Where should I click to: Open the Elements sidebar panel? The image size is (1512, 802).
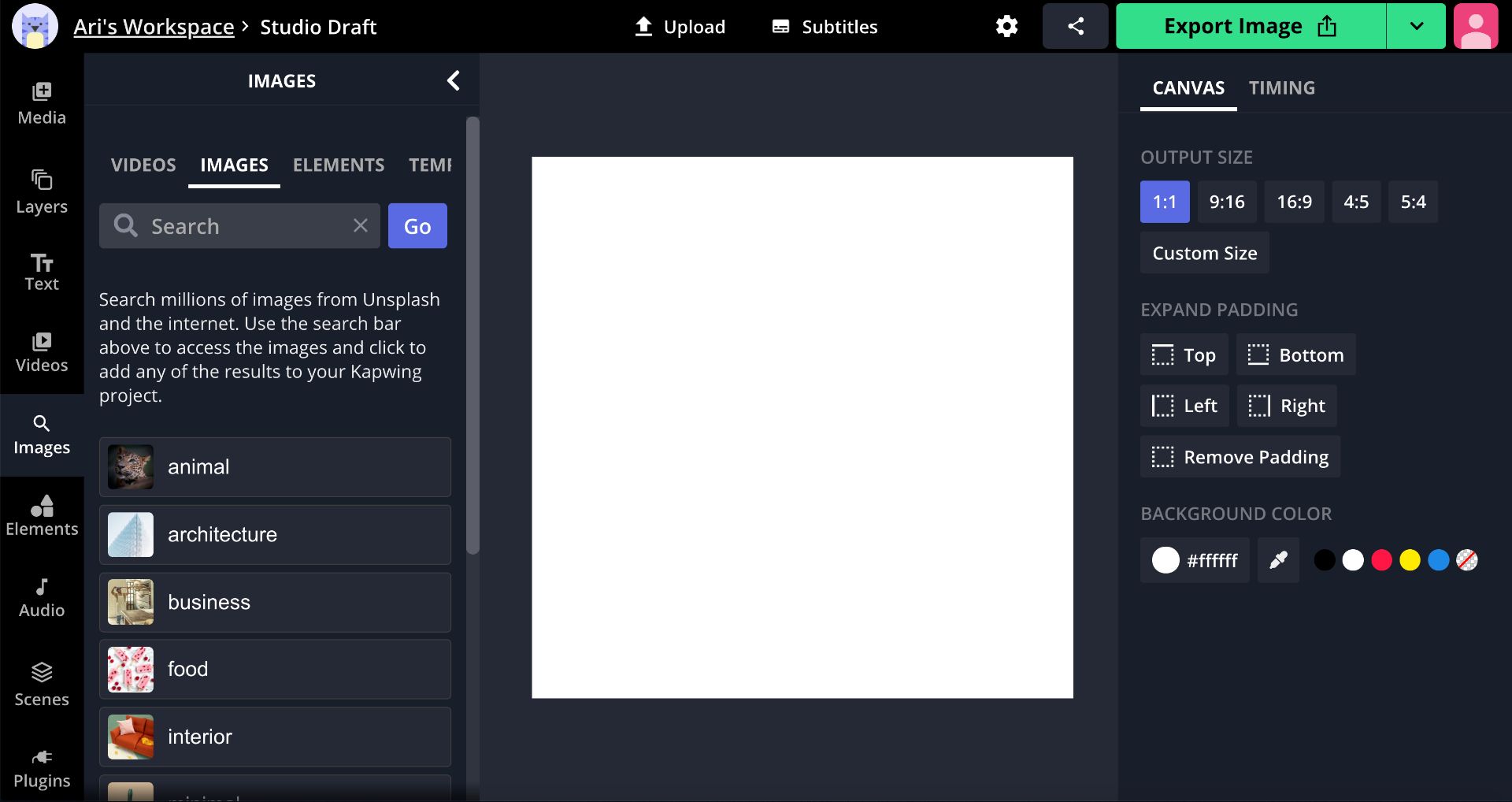(x=42, y=516)
